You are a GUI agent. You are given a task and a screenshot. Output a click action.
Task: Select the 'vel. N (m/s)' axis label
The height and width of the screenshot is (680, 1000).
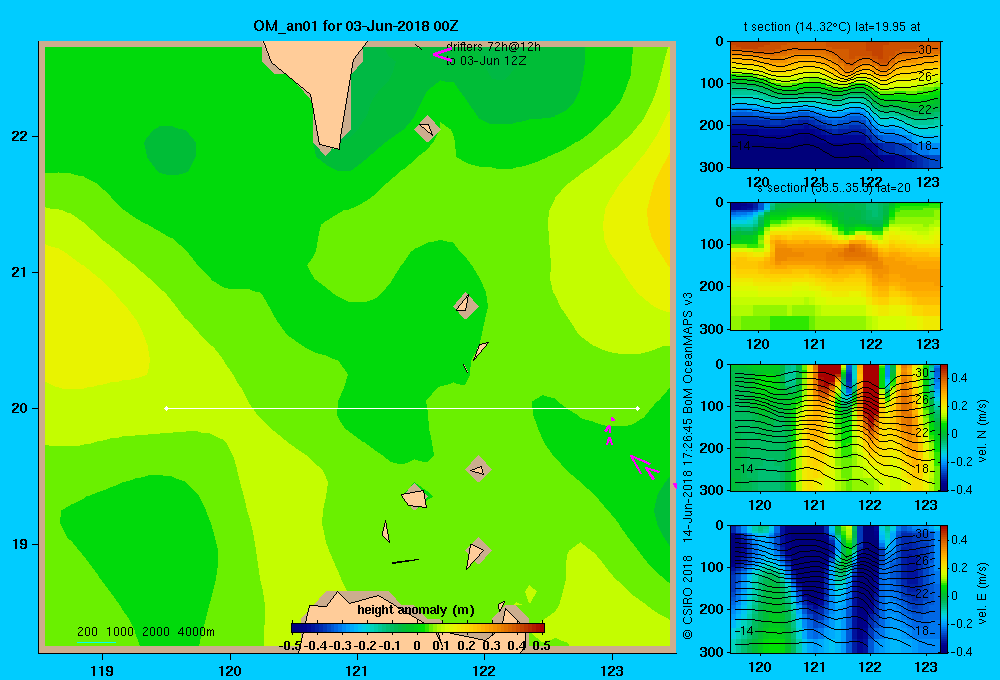pyautogui.click(x=983, y=431)
